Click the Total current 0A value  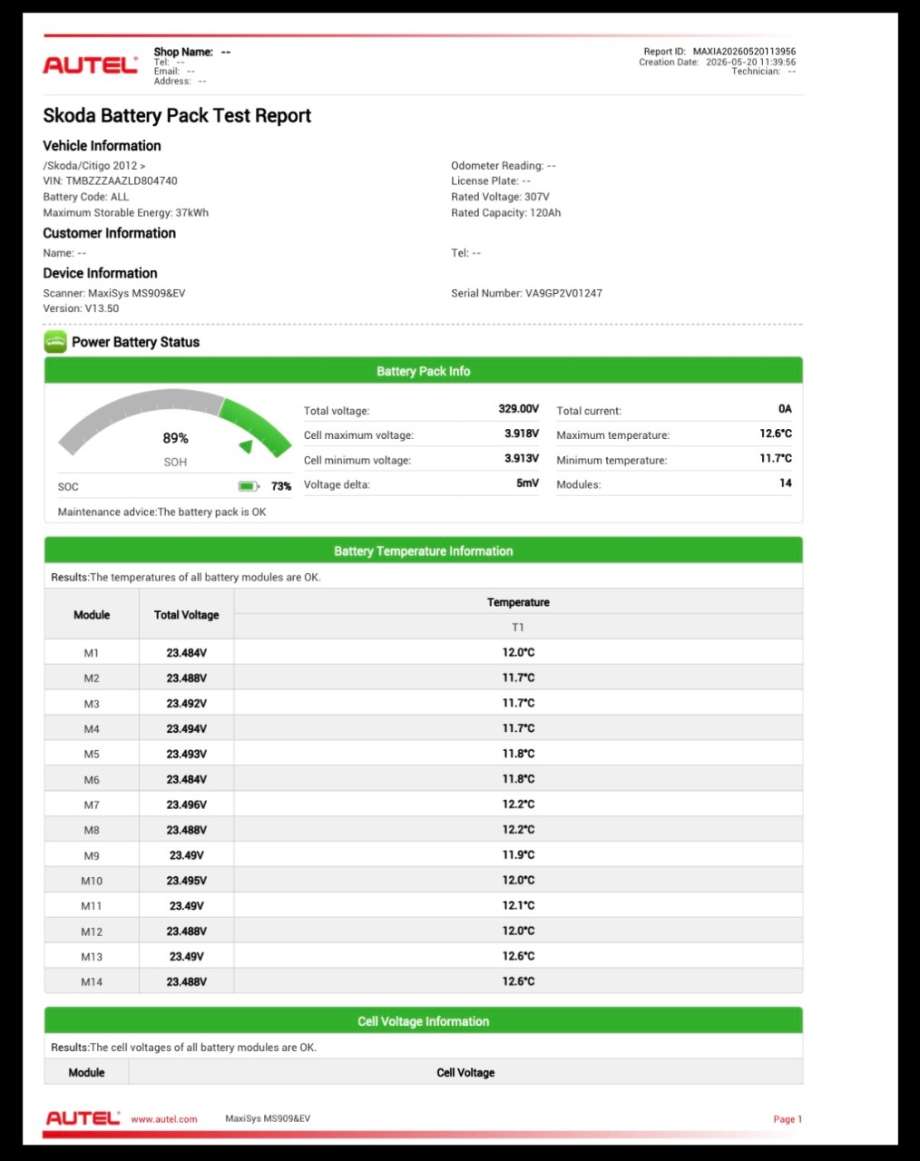click(x=785, y=409)
